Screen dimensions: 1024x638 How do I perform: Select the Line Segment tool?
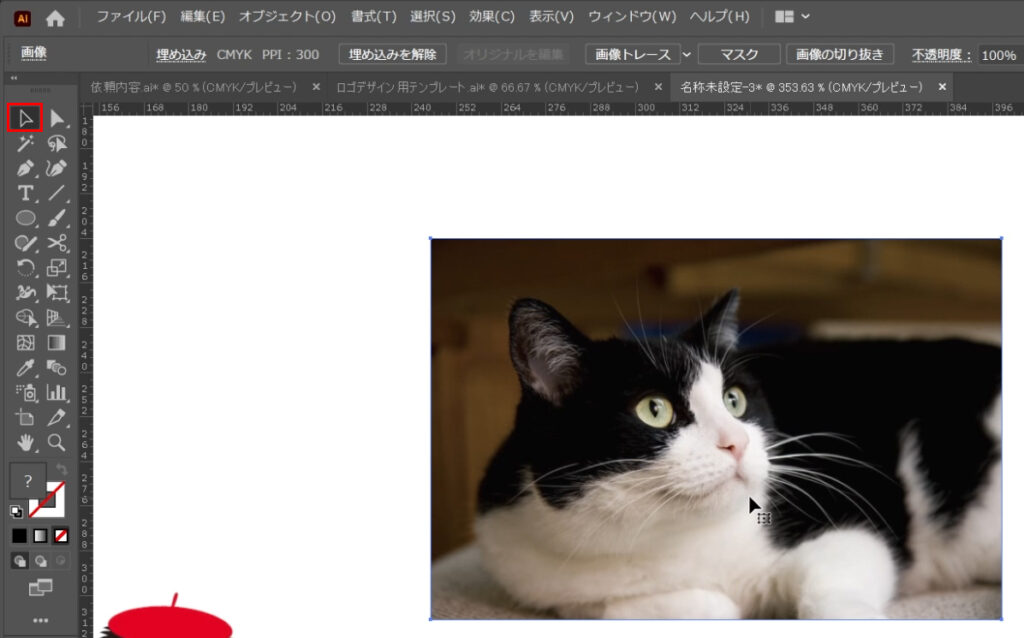[x=57, y=193]
